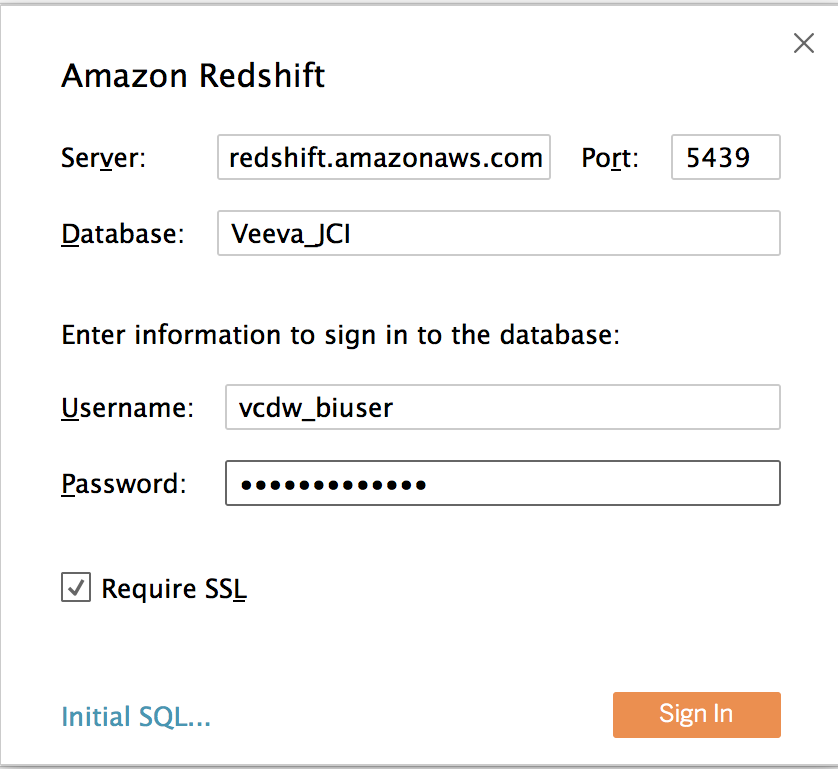The width and height of the screenshot is (838, 769).
Task: Toggle the Require SSL checkbox
Action: [76, 588]
